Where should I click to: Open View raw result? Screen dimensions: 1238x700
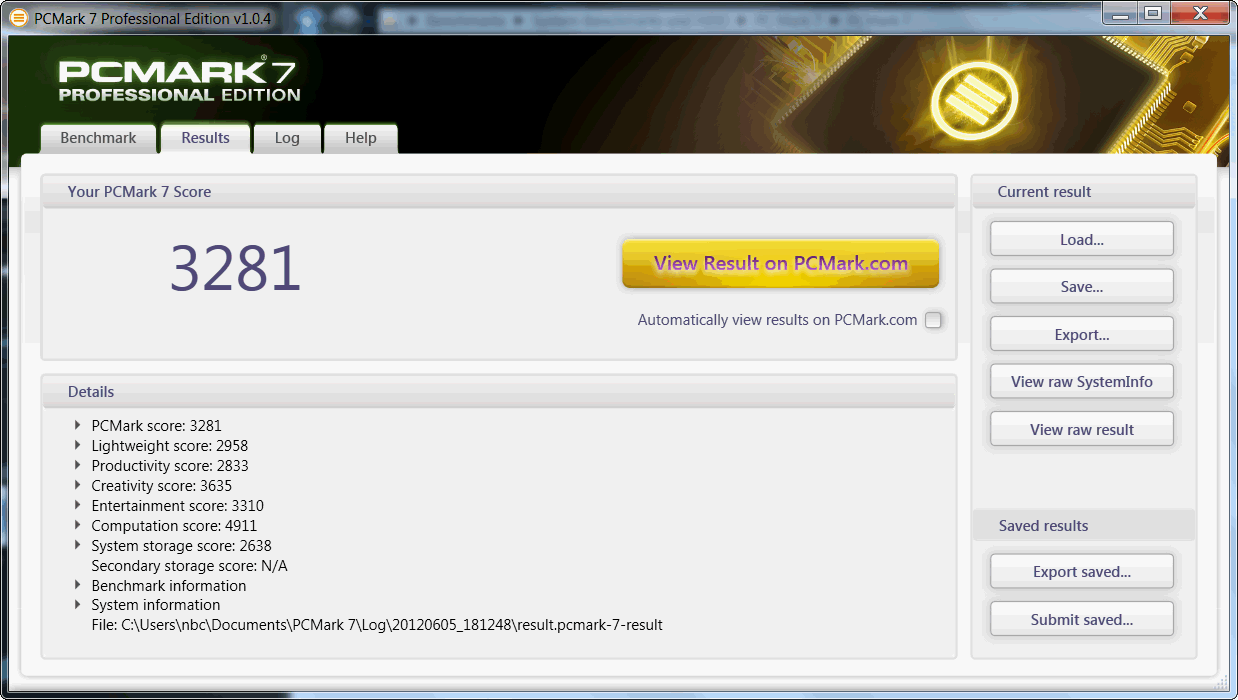tap(1082, 430)
